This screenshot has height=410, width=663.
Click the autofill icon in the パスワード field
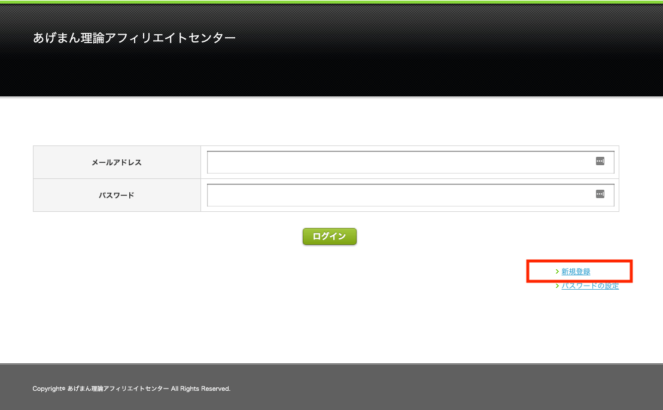pos(600,194)
